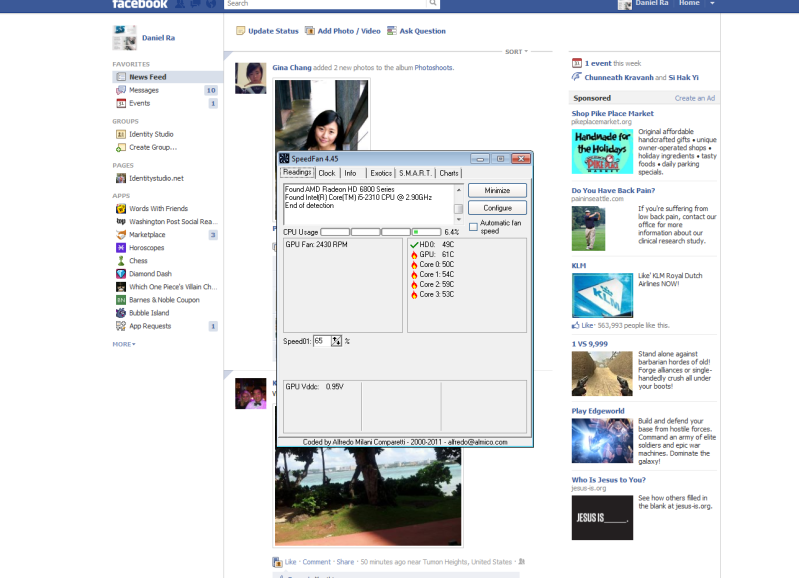Switch to the S.M.A.R.T. tab
799x578 pixels.
pyautogui.click(x=415, y=173)
